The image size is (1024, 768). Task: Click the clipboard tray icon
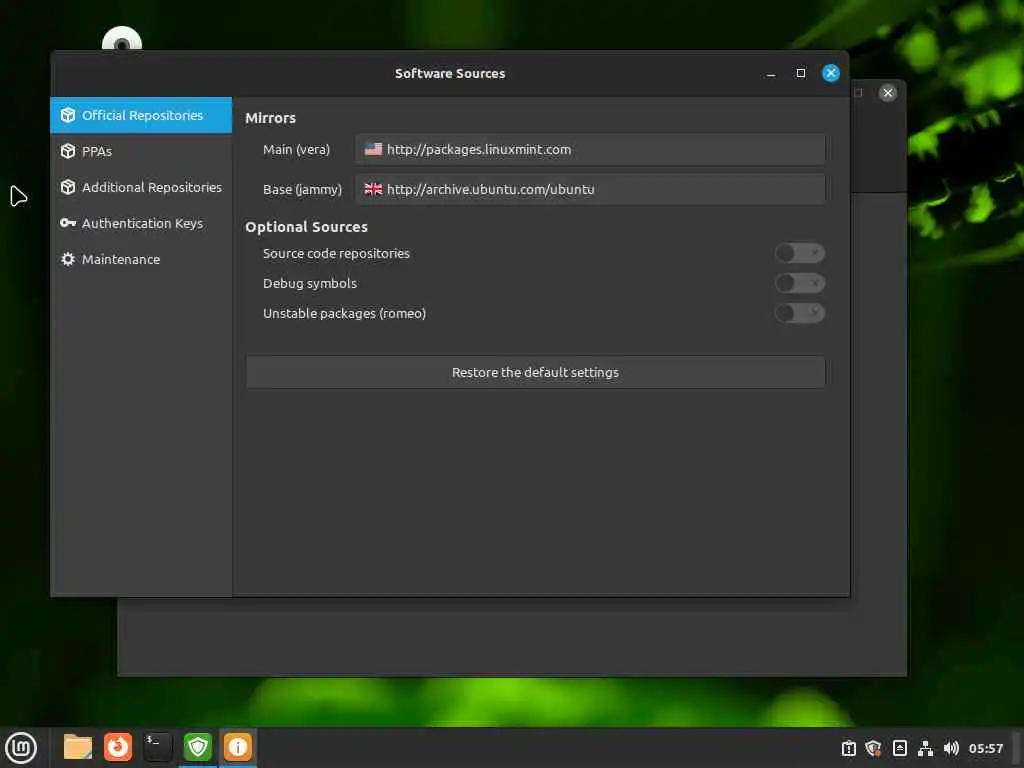point(848,748)
